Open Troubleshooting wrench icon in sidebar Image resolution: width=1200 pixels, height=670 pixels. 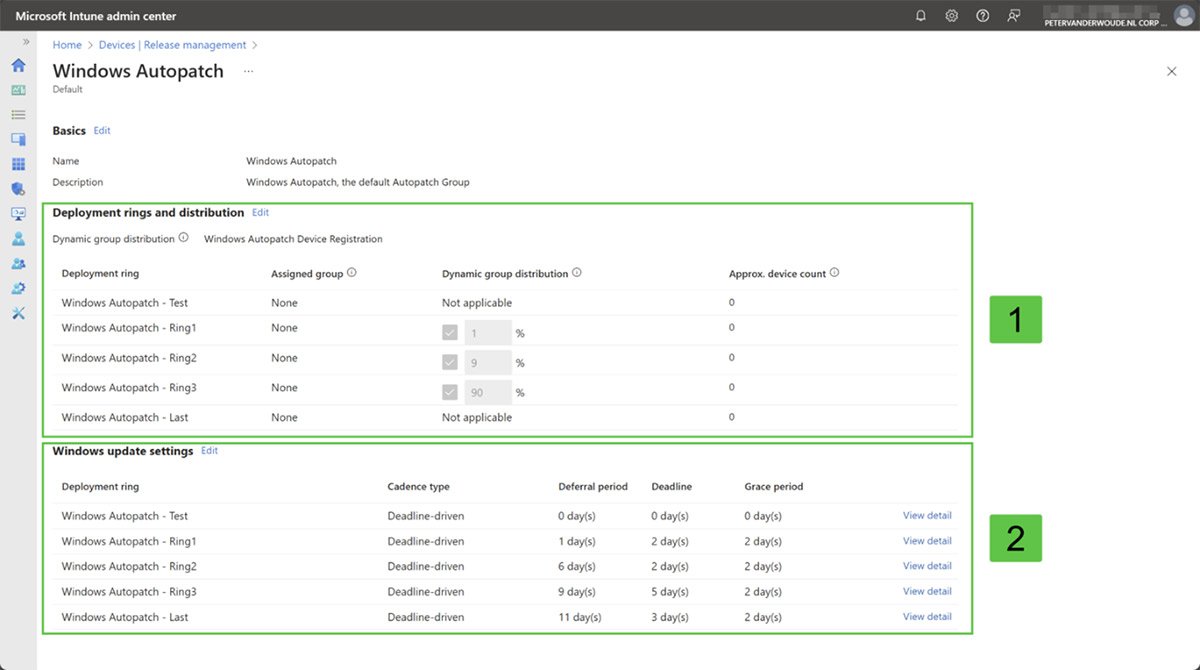tap(18, 313)
